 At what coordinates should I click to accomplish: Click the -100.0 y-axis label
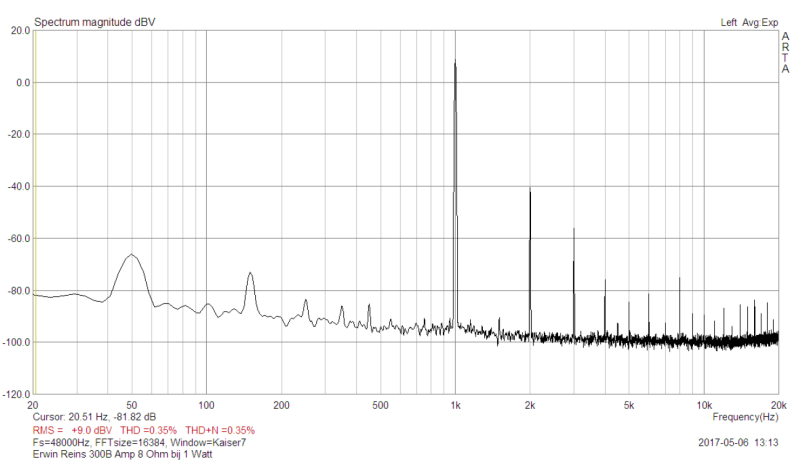pos(17,343)
